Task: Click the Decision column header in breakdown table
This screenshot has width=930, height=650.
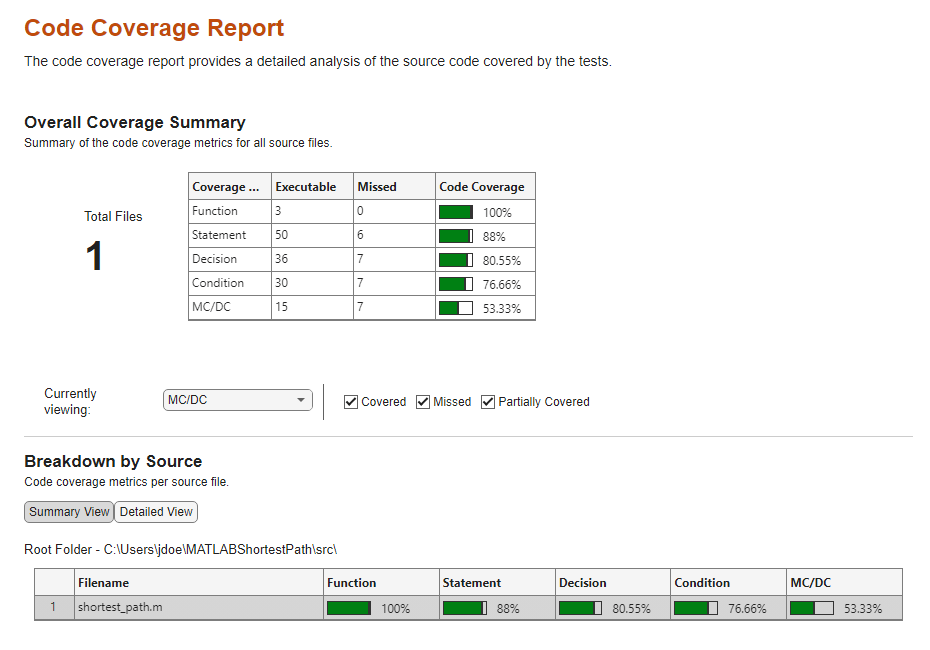Action: click(x=613, y=582)
